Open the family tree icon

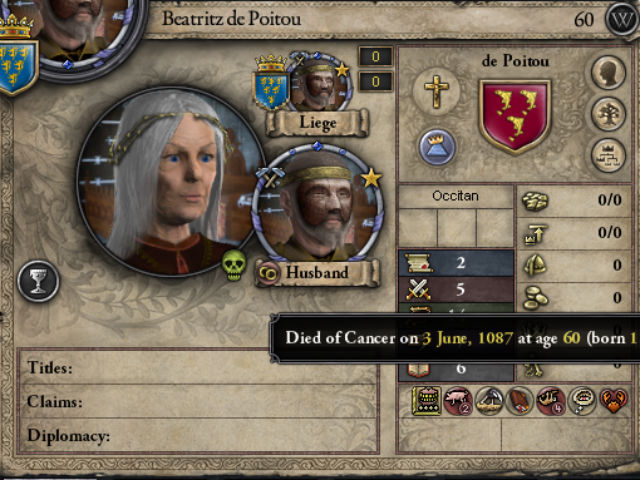click(609, 114)
